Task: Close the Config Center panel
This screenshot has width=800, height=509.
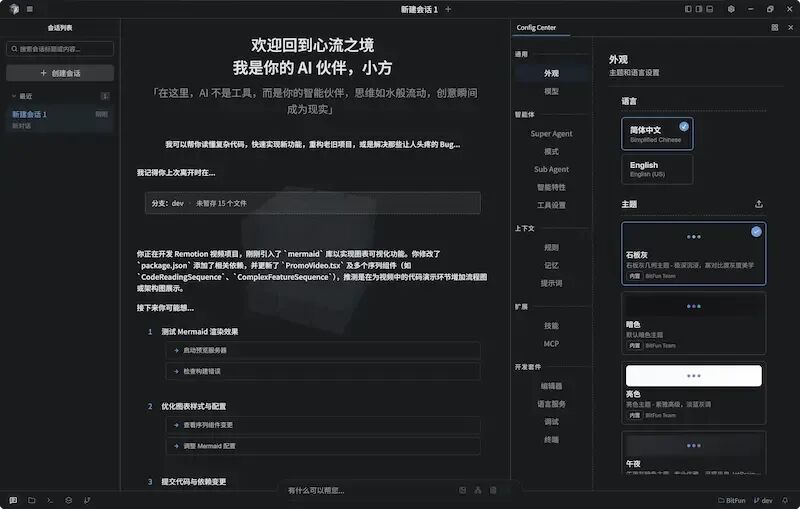Action: (790, 28)
